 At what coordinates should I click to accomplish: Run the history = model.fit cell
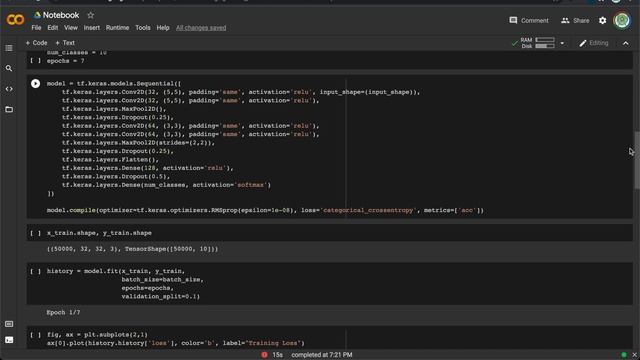[x=36, y=271]
